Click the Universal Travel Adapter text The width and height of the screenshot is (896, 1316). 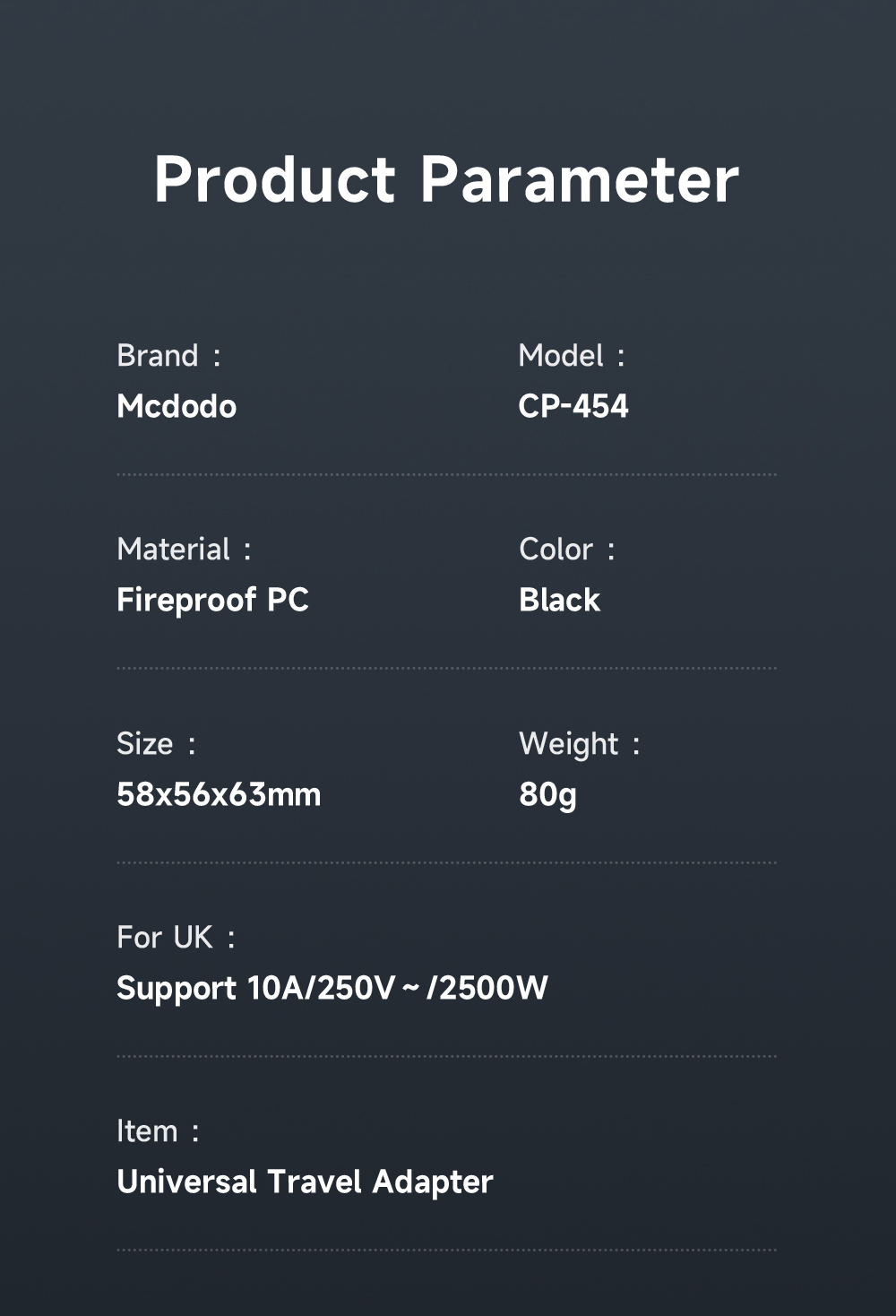coord(305,1182)
